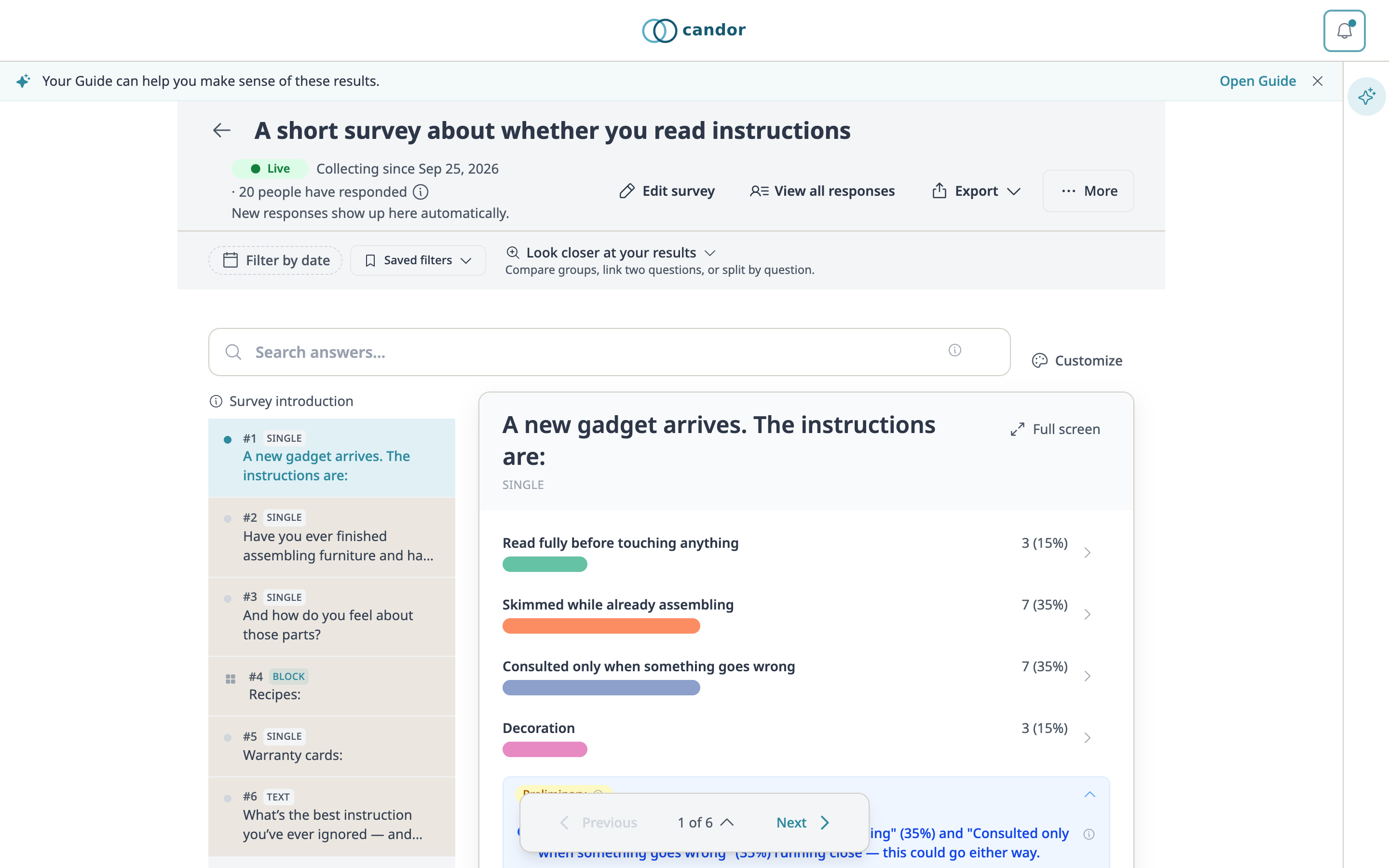
Task: Open the Survey introduction info item
Action: click(x=281, y=401)
